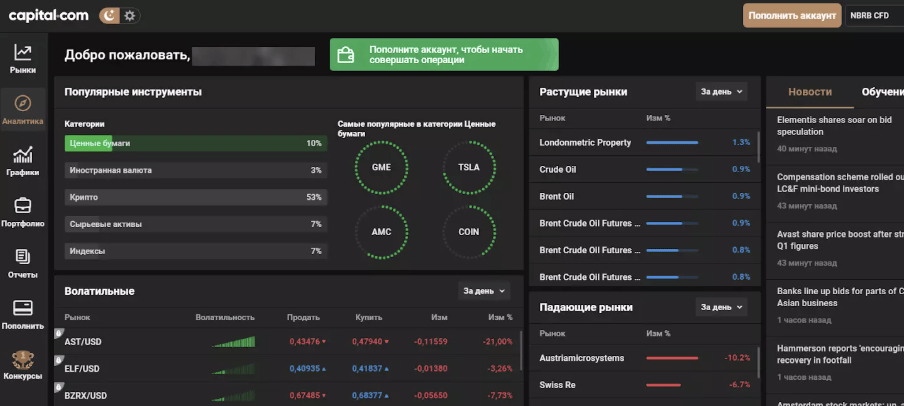The image size is (904, 406).
Task: Select Сырьевые активы category bar
Action: (x=196, y=224)
